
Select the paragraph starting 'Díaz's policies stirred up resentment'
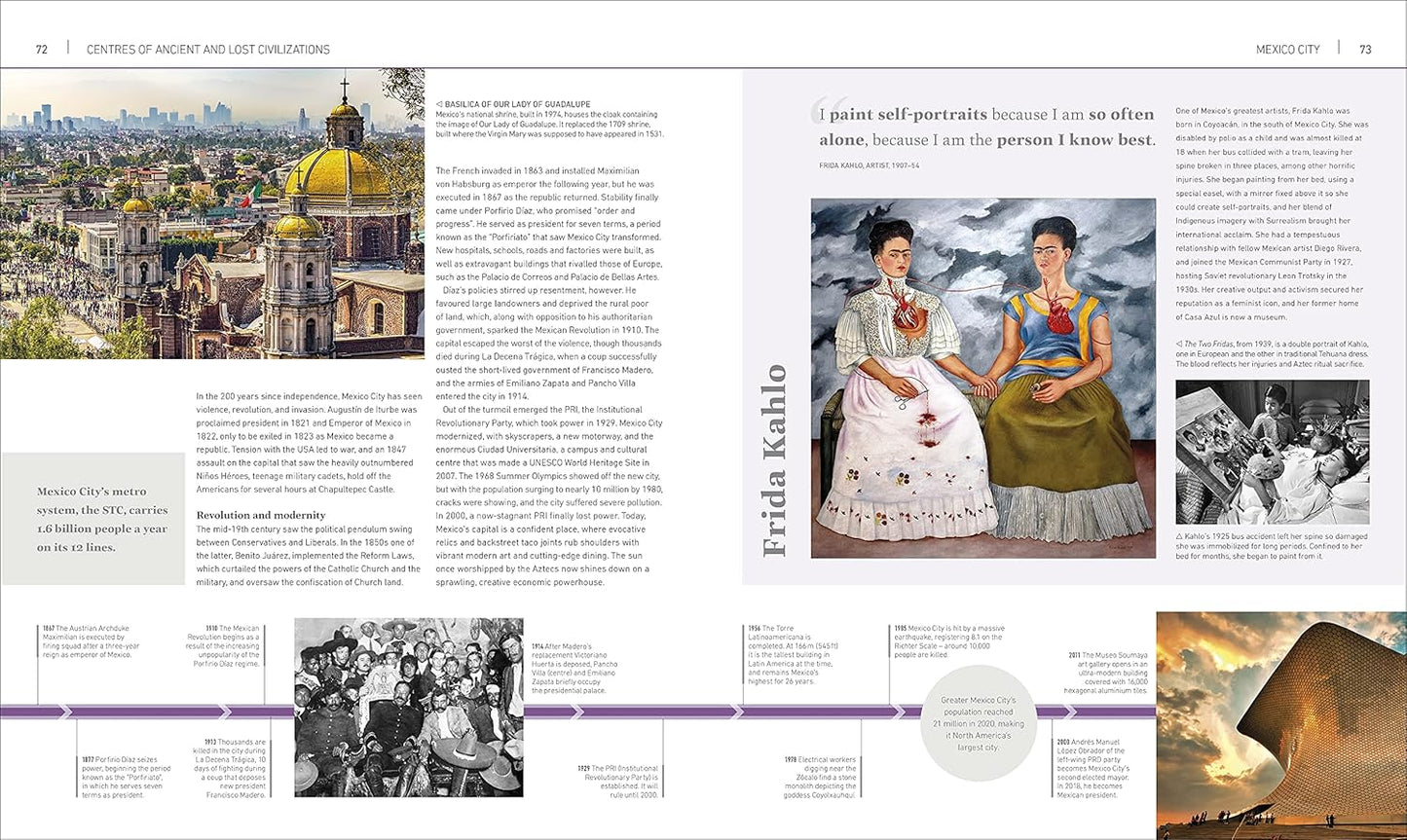(x=548, y=344)
